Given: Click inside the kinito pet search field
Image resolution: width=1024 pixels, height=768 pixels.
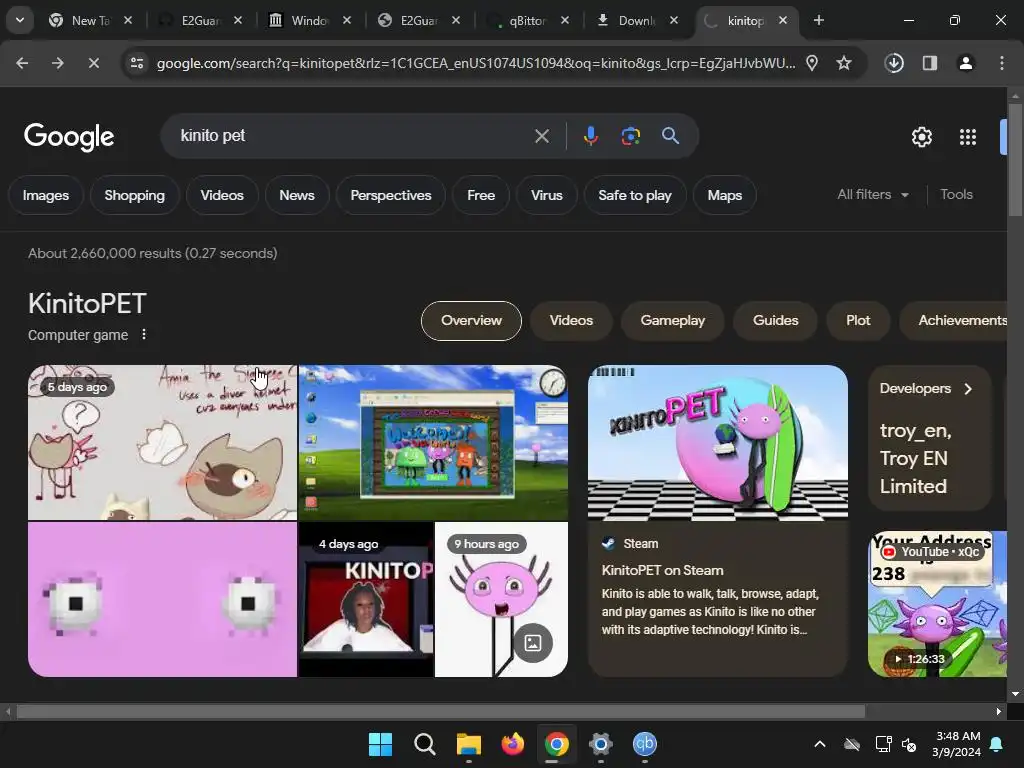Looking at the screenshot, I should click(x=353, y=136).
